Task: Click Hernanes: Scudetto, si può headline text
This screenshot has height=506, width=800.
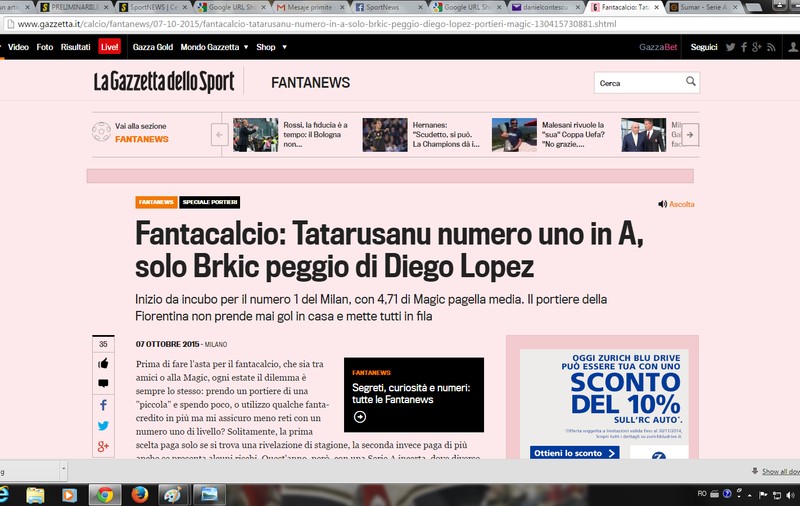Action: pyautogui.click(x=446, y=135)
